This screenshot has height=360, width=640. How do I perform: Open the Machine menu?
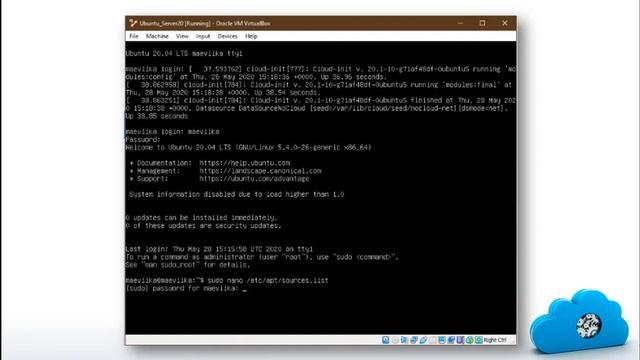pyautogui.click(x=157, y=36)
